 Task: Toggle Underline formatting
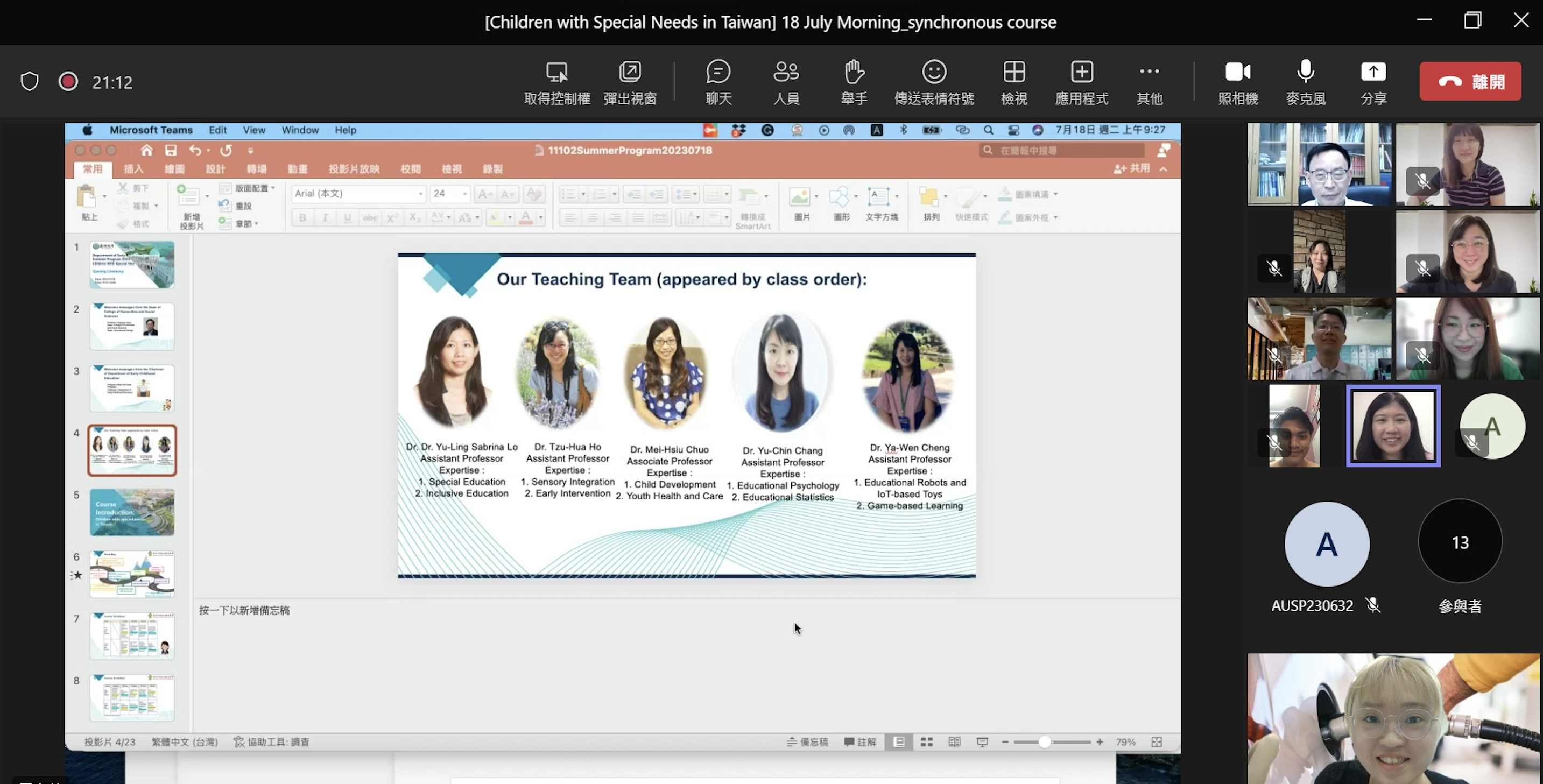click(x=348, y=217)
